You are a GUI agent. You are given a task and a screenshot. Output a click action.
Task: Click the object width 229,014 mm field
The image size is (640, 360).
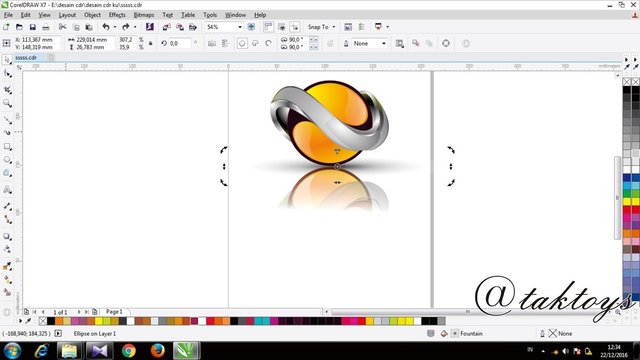tap(92, 40)
